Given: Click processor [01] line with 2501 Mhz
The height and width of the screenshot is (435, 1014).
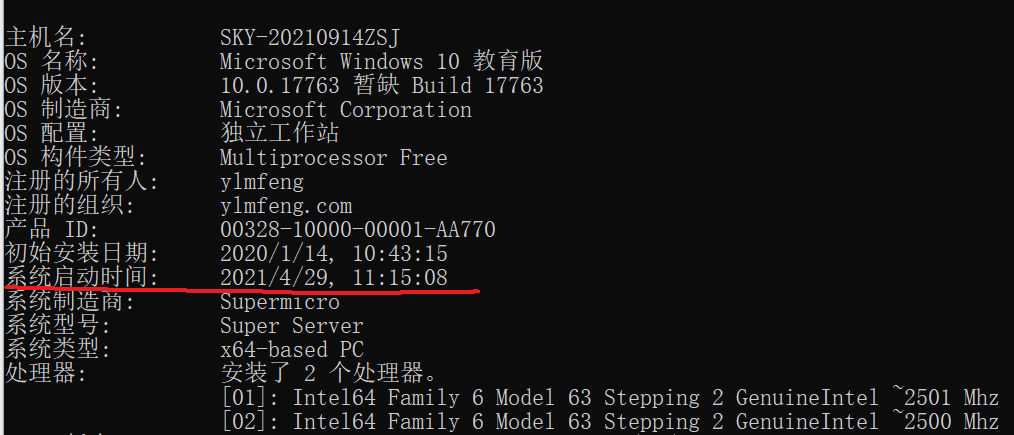Looking at the screenshot, I should (x=610, y=397).
